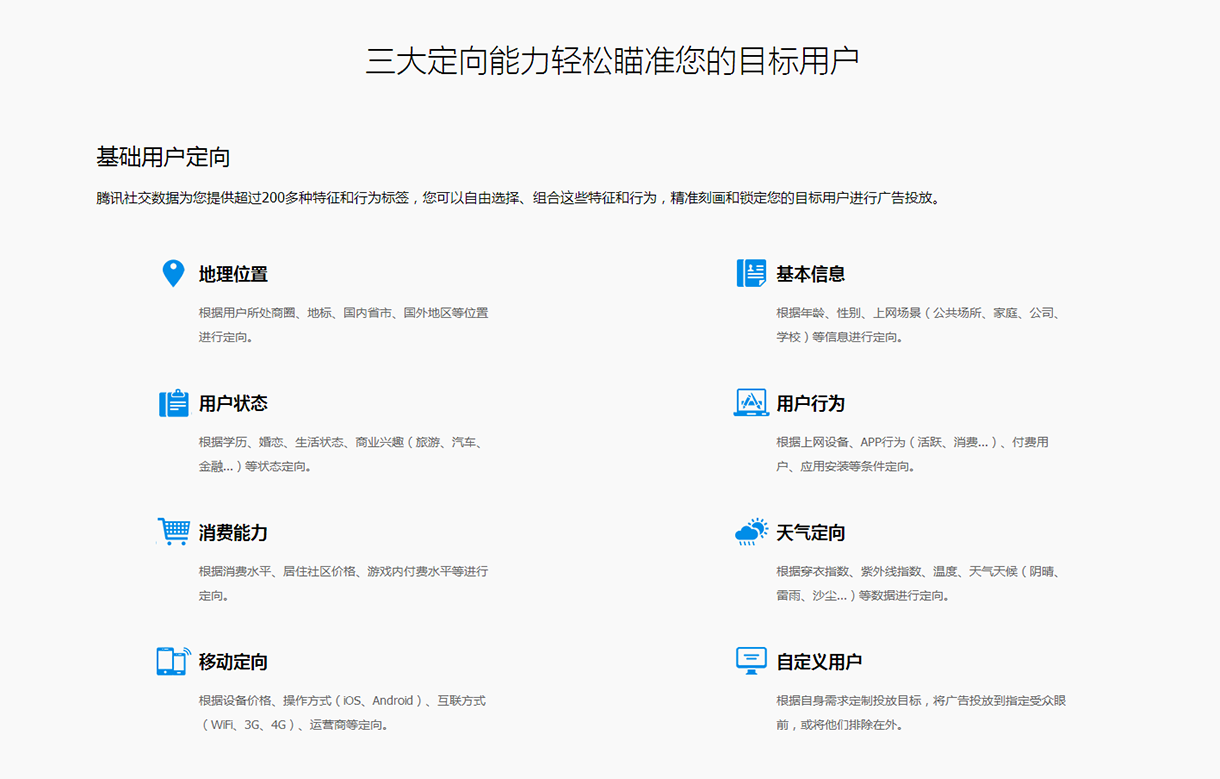This screenshot has height=779, width=1220.
Task: Select the 基本信息 heading
Action: point(810,274)
